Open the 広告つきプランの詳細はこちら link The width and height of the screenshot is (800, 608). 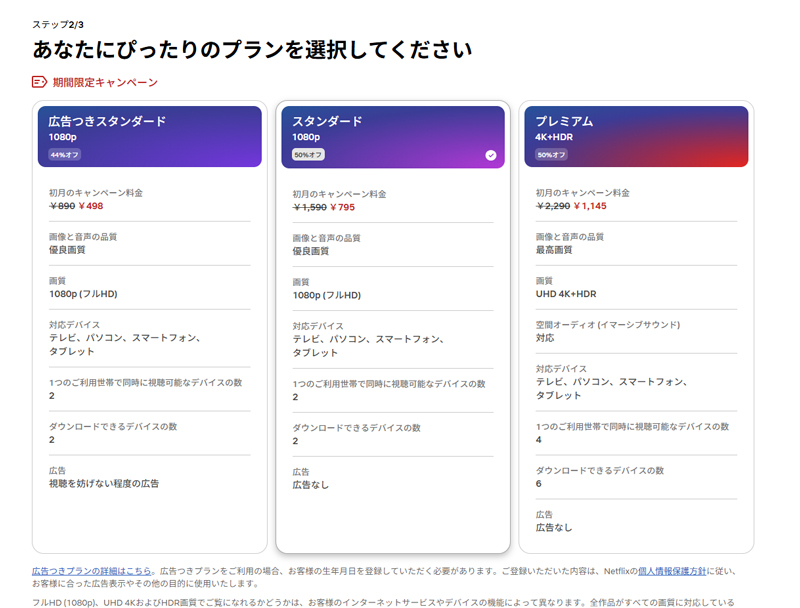92,571
